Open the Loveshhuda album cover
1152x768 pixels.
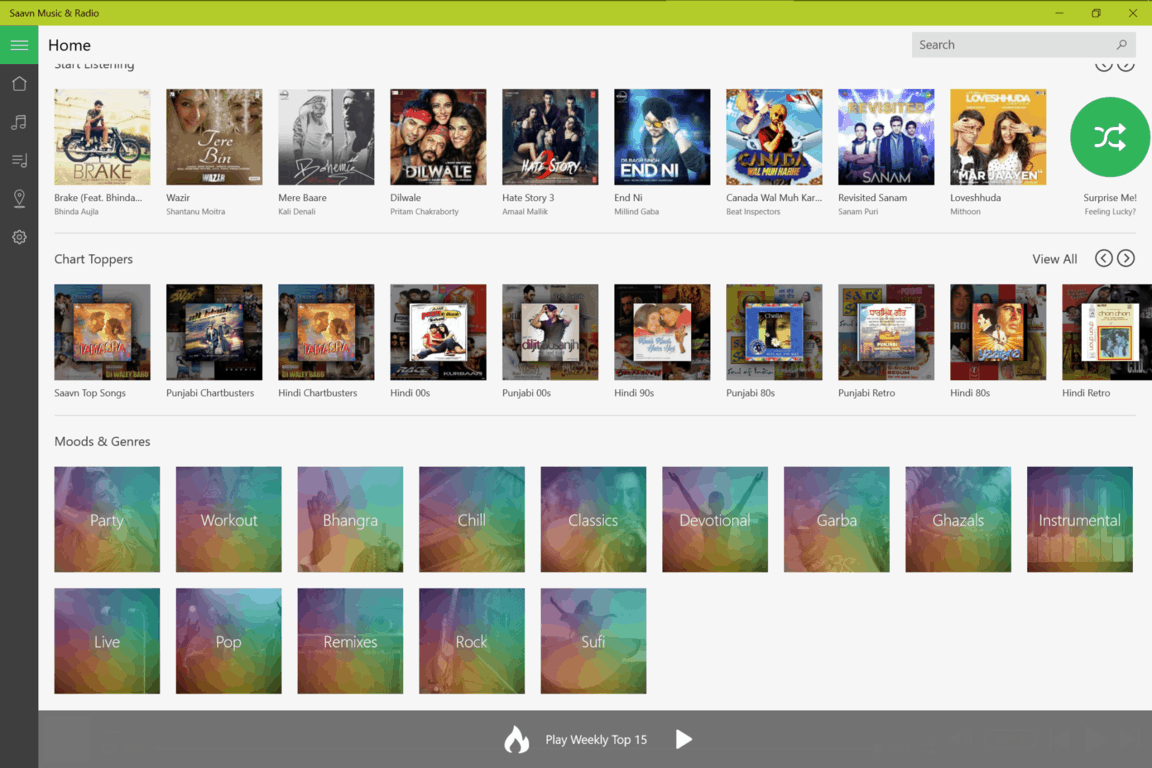998,137
